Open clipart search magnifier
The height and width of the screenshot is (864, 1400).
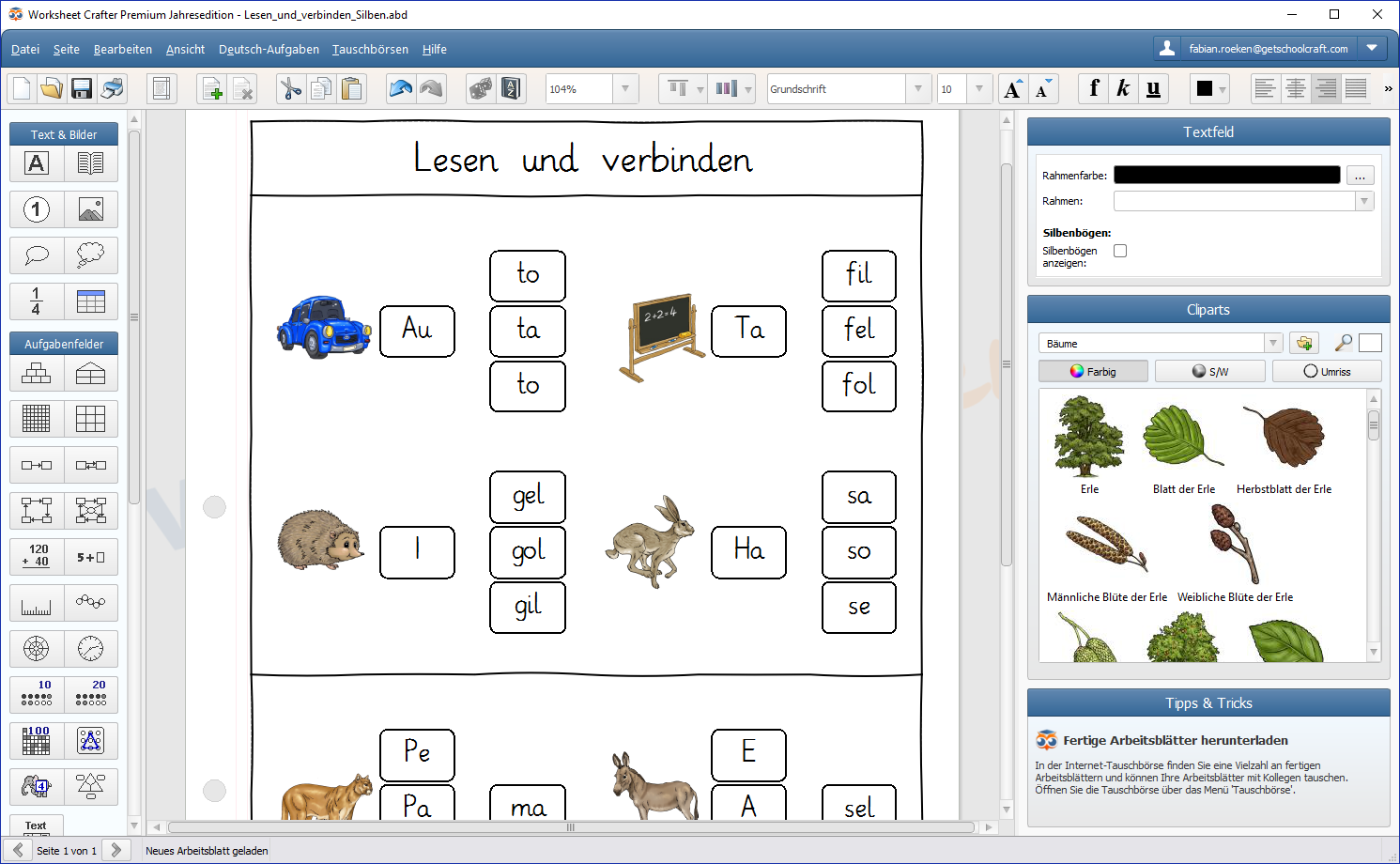coord(1344,344)
